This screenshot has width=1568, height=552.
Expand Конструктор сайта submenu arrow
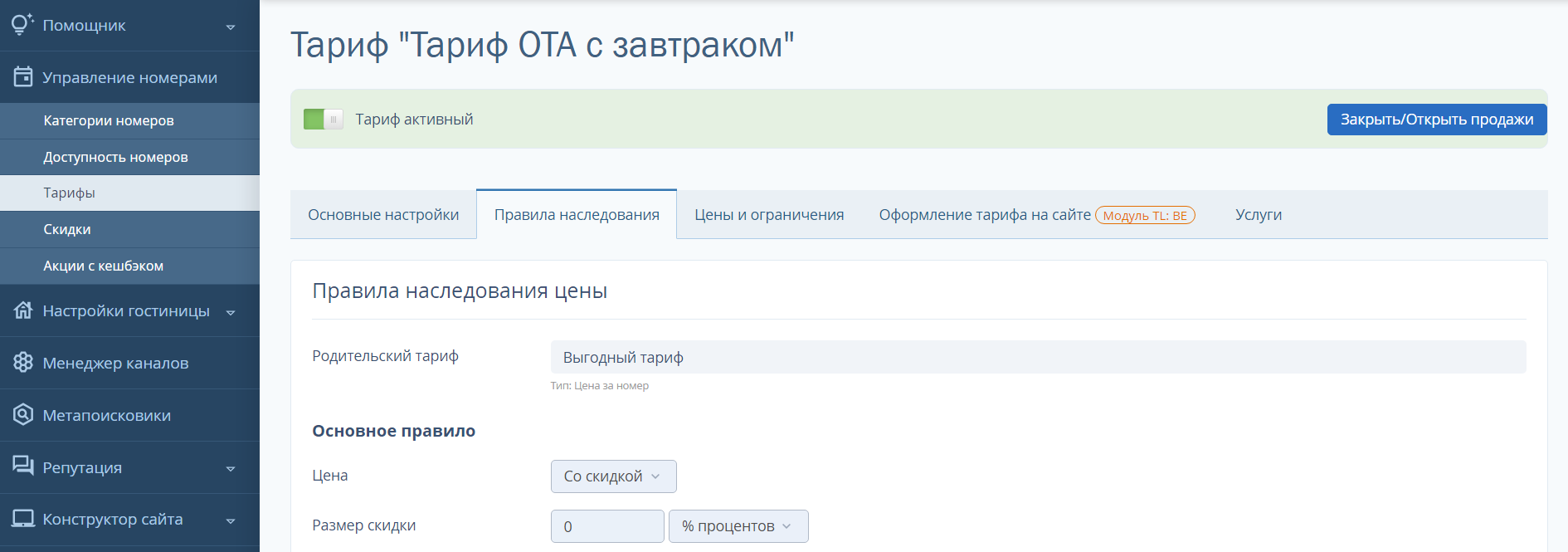[231, 521]
